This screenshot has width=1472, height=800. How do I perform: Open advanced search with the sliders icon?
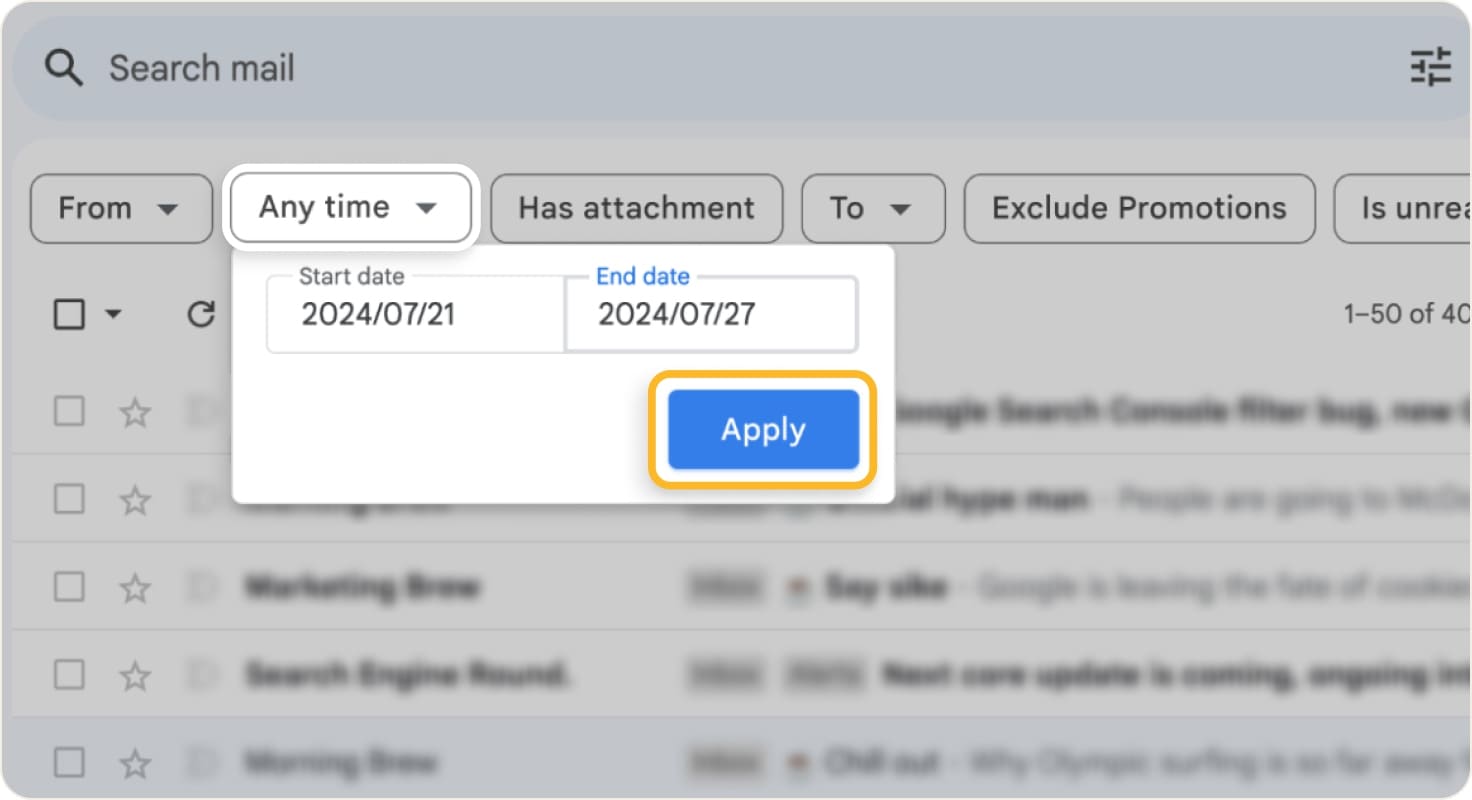point(1432,67)
